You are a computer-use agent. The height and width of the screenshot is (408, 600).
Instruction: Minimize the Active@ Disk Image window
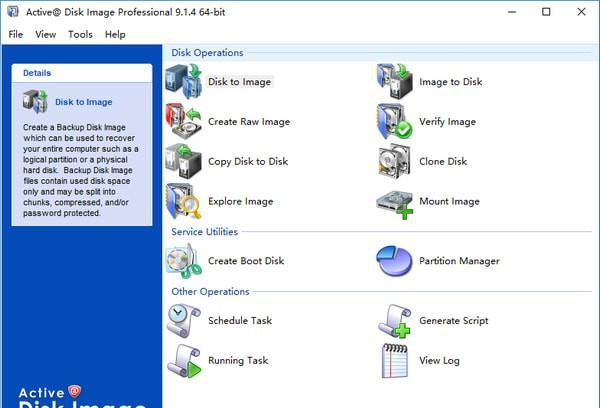pos(512,12)
